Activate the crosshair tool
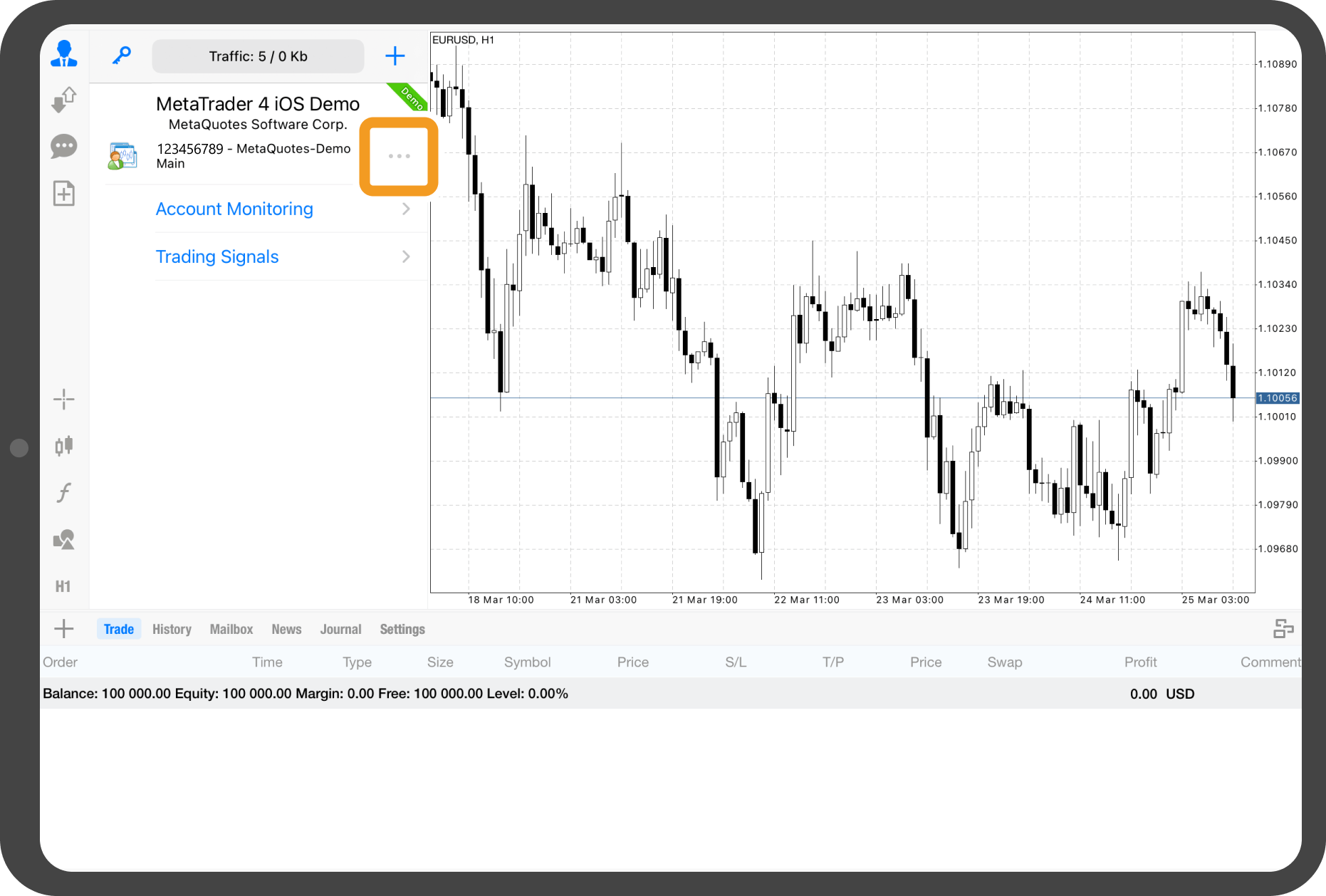This screenshot has height=896, width=1326. (64, 400)
